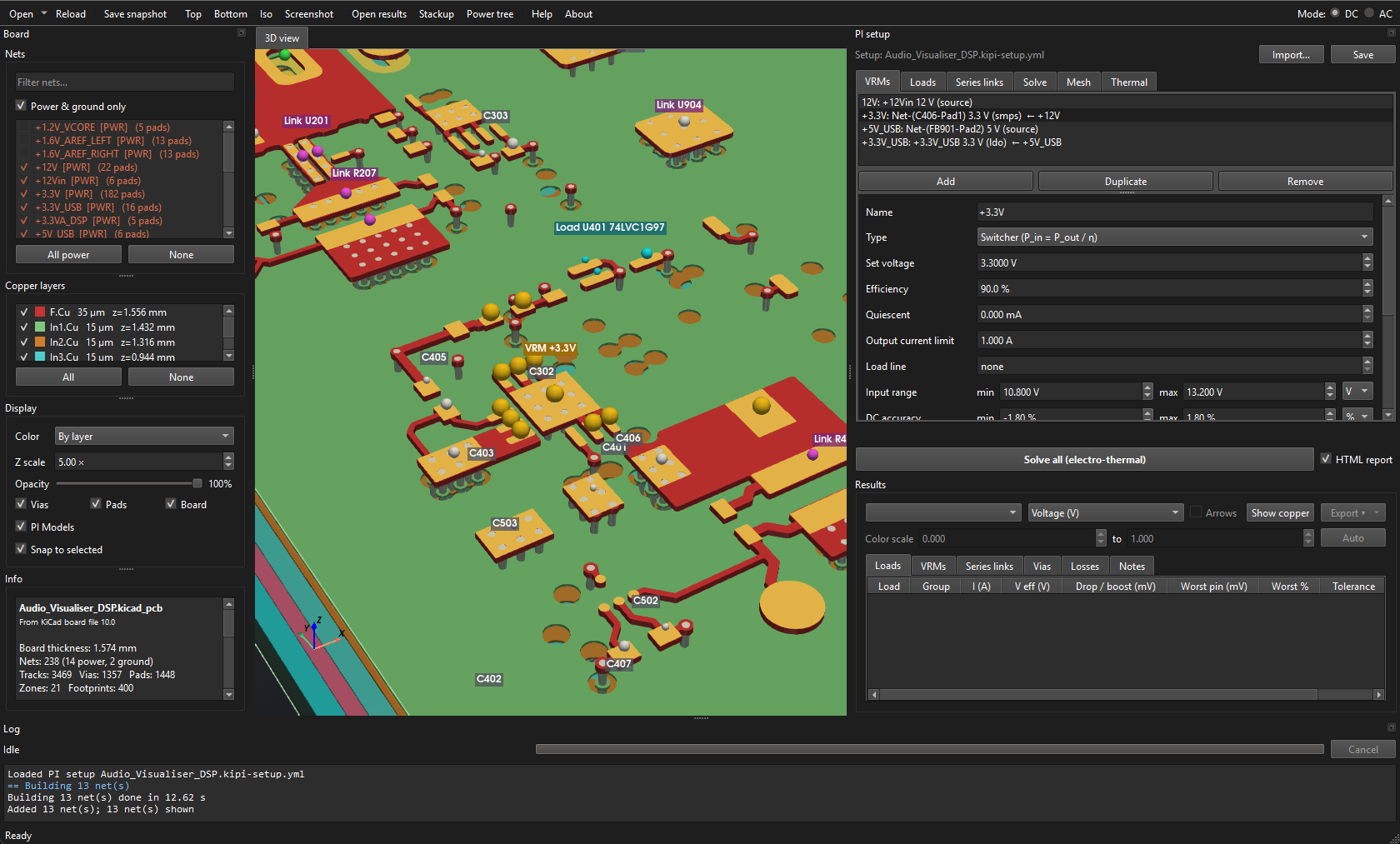Click the Opacity slider handle

pyautogui.click(x=197, y=483)
